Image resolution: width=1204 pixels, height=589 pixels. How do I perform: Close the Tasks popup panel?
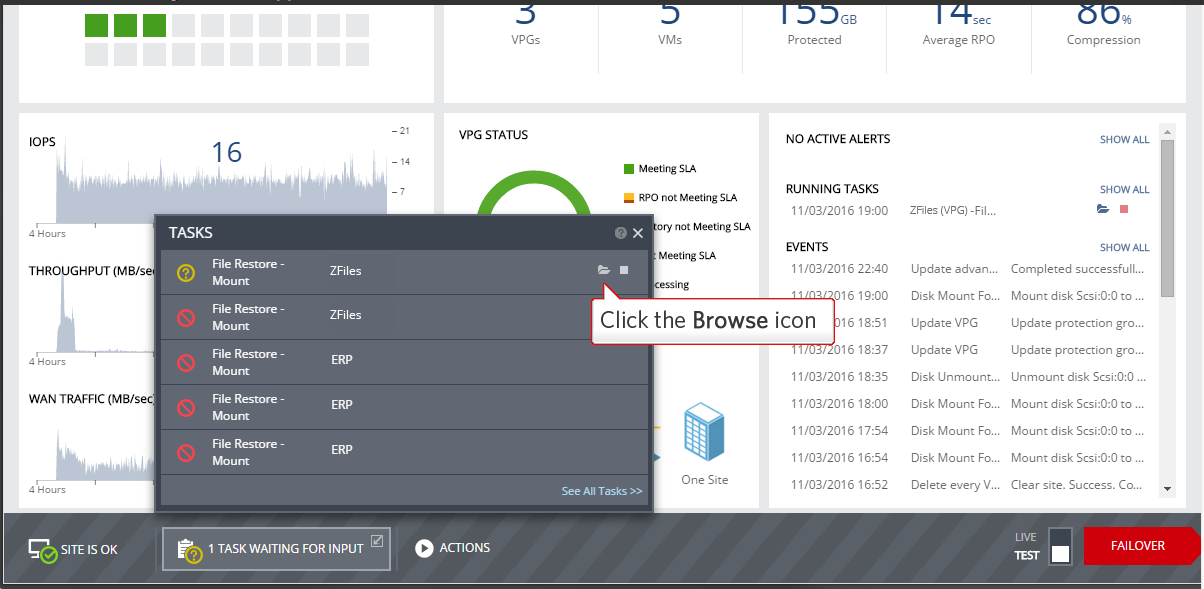638,233
